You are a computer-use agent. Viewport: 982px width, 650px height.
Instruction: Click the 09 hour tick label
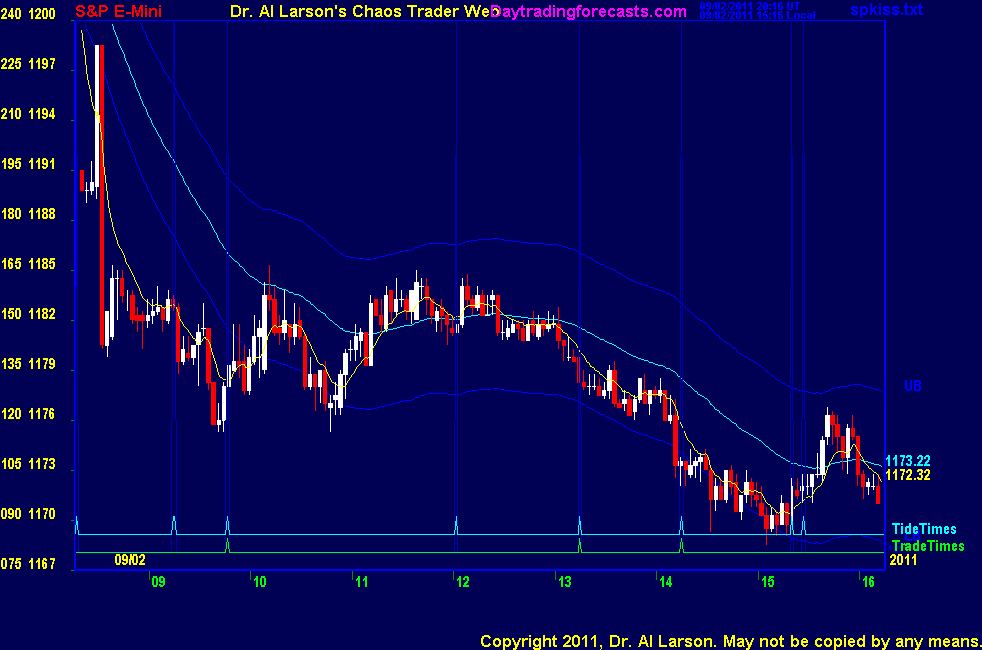(x=158, y=582)
